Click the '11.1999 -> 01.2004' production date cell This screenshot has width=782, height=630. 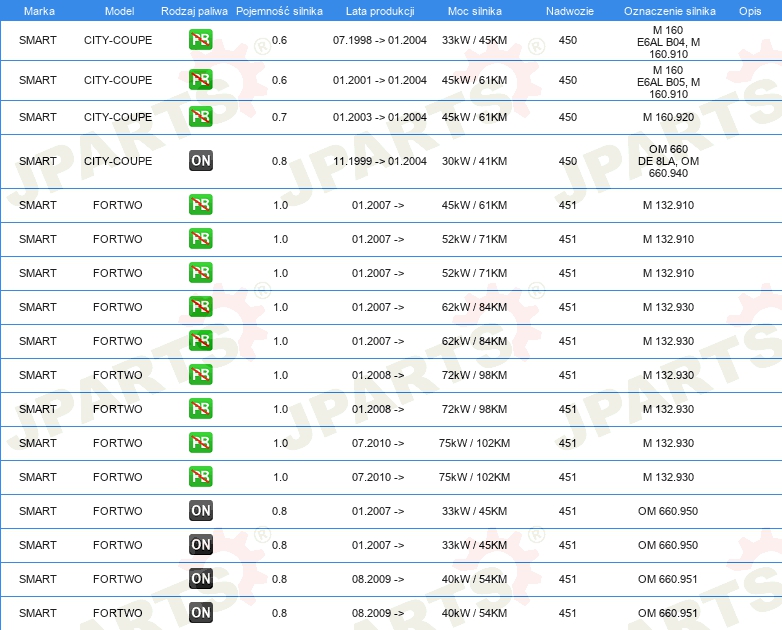coord(380,161)
